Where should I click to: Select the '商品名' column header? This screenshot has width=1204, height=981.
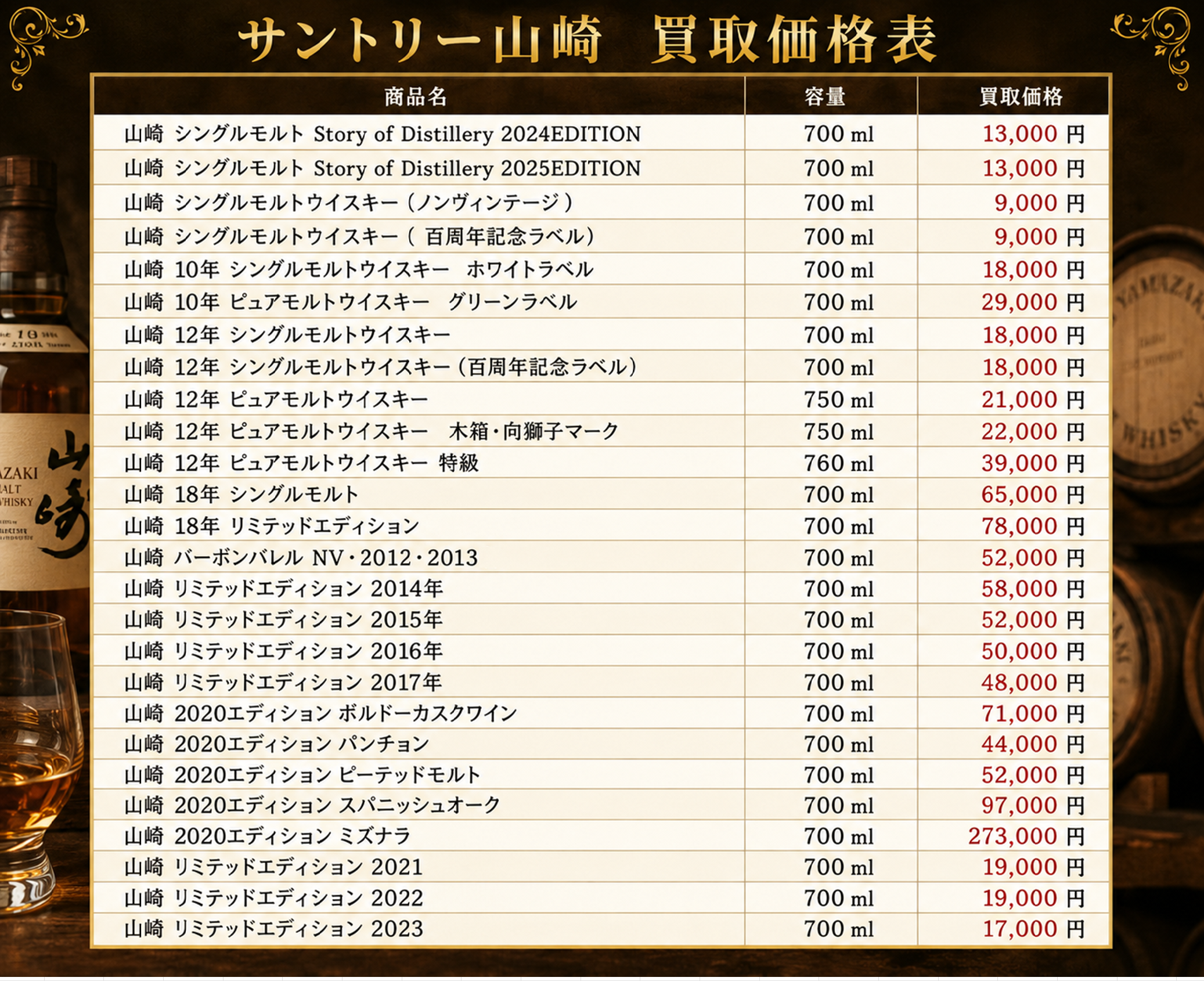pyautogui.click(x=416, y=96)
